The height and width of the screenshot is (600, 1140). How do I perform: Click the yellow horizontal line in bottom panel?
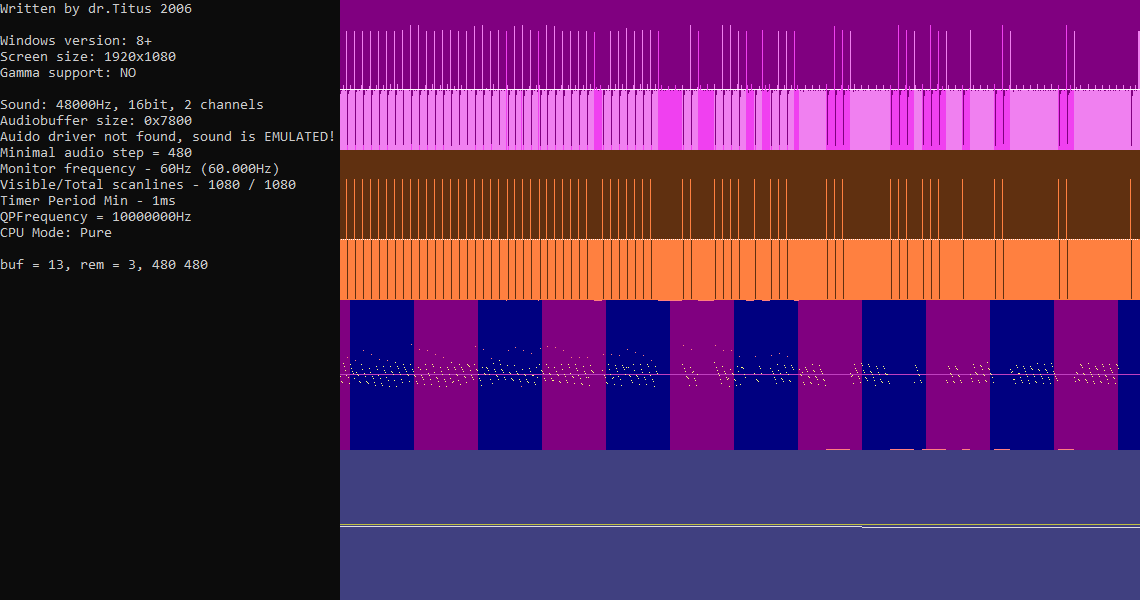740,525
